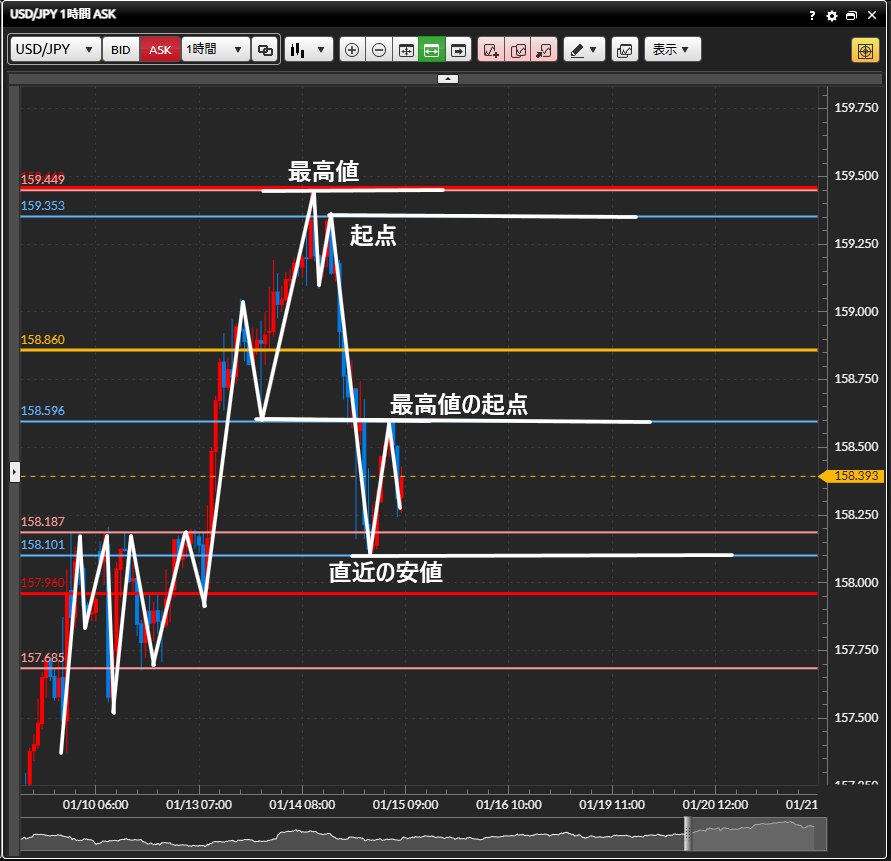
Task: Toggle the ASK price button
Action: pos(160,50)
